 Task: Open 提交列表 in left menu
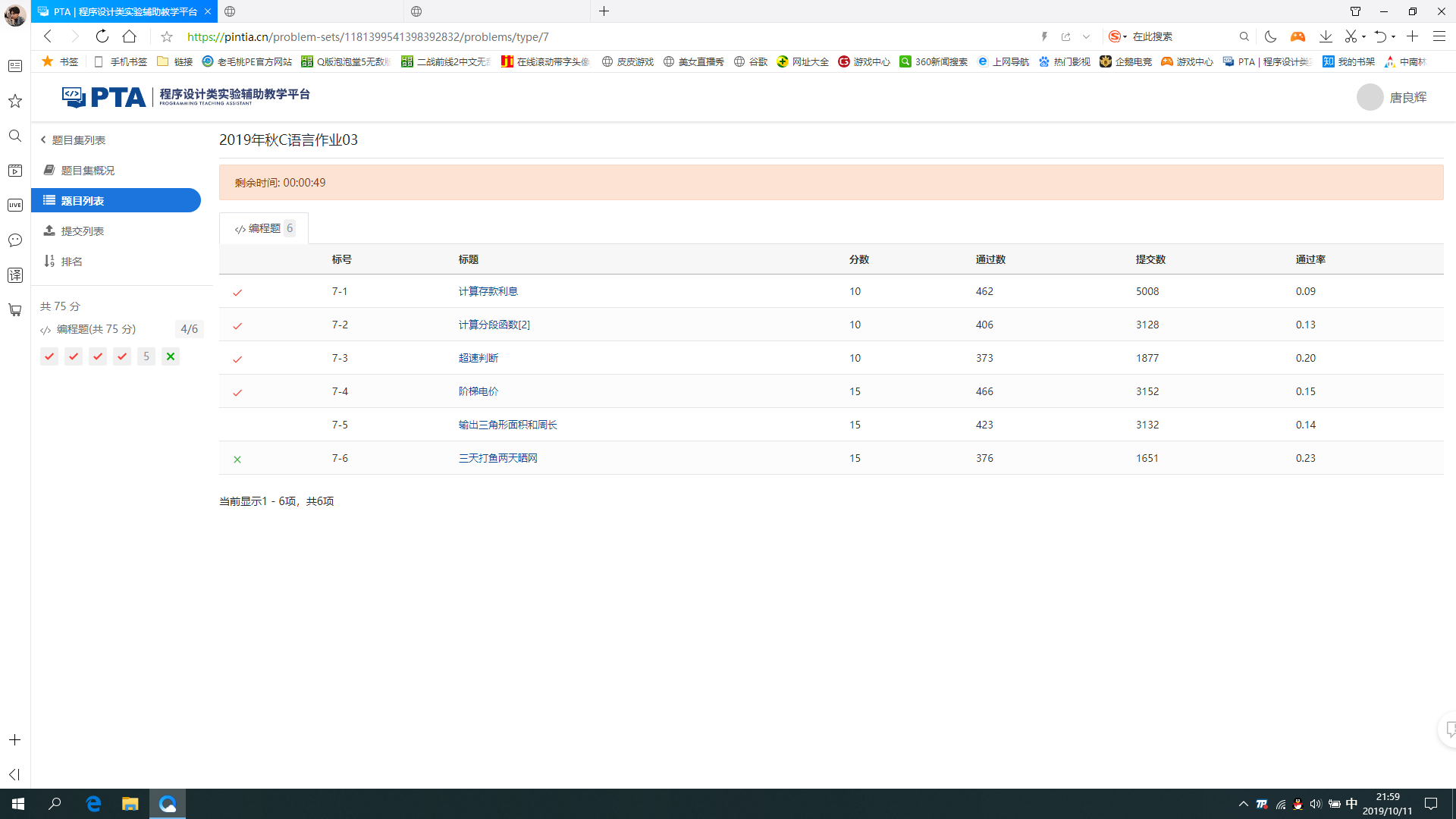82,231
